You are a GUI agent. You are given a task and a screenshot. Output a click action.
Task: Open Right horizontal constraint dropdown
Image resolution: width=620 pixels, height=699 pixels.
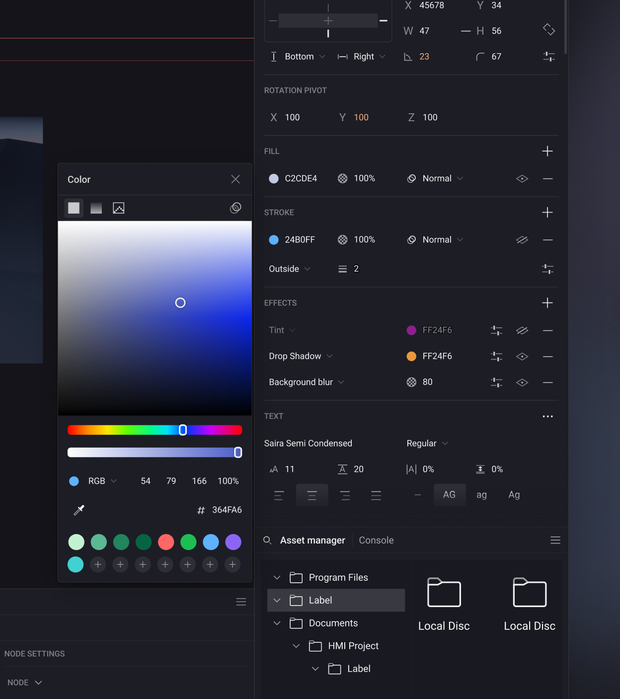pyautogui.click(x=369, y=57)
